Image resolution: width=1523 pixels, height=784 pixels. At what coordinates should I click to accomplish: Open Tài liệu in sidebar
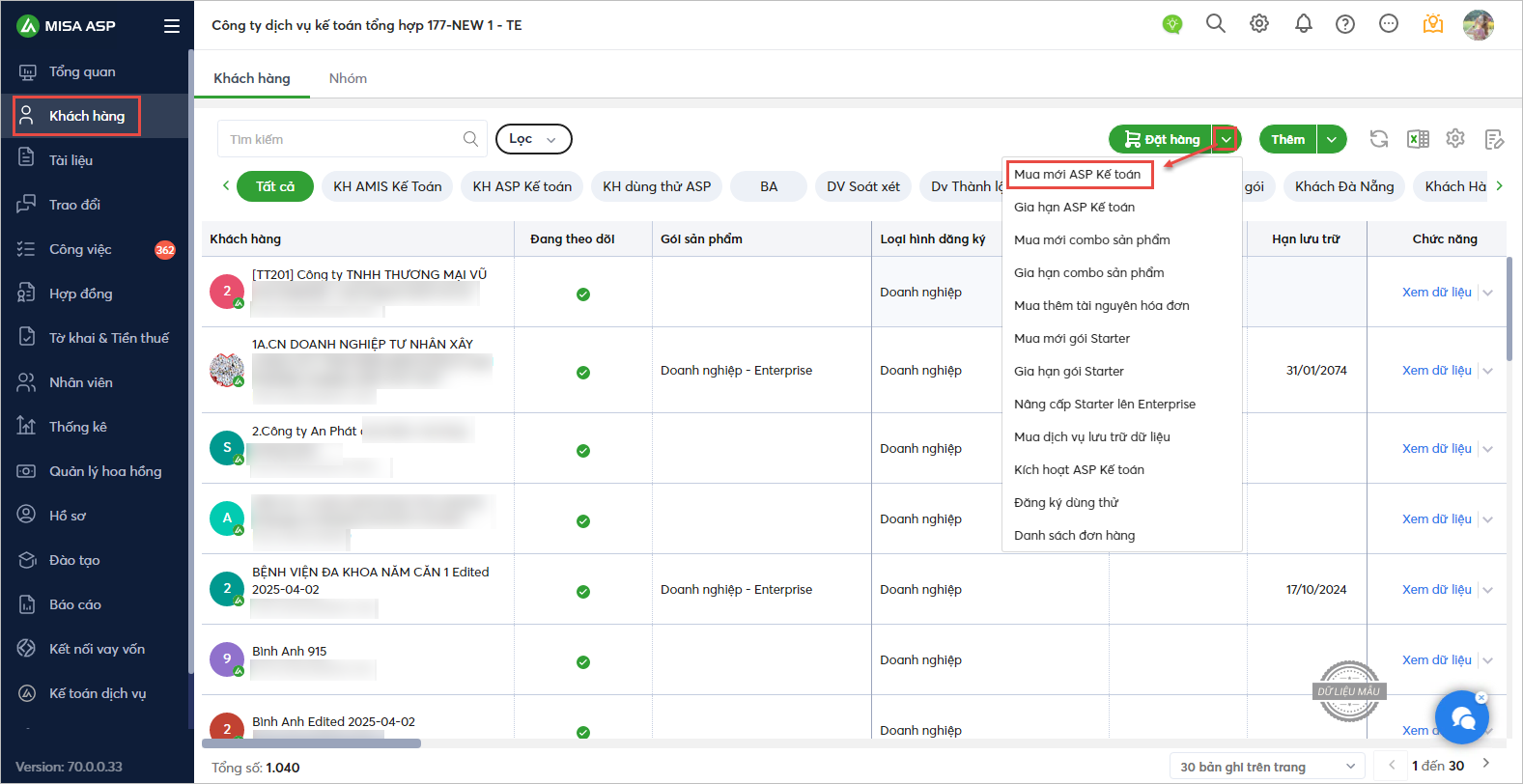click(x=71, y=160)
